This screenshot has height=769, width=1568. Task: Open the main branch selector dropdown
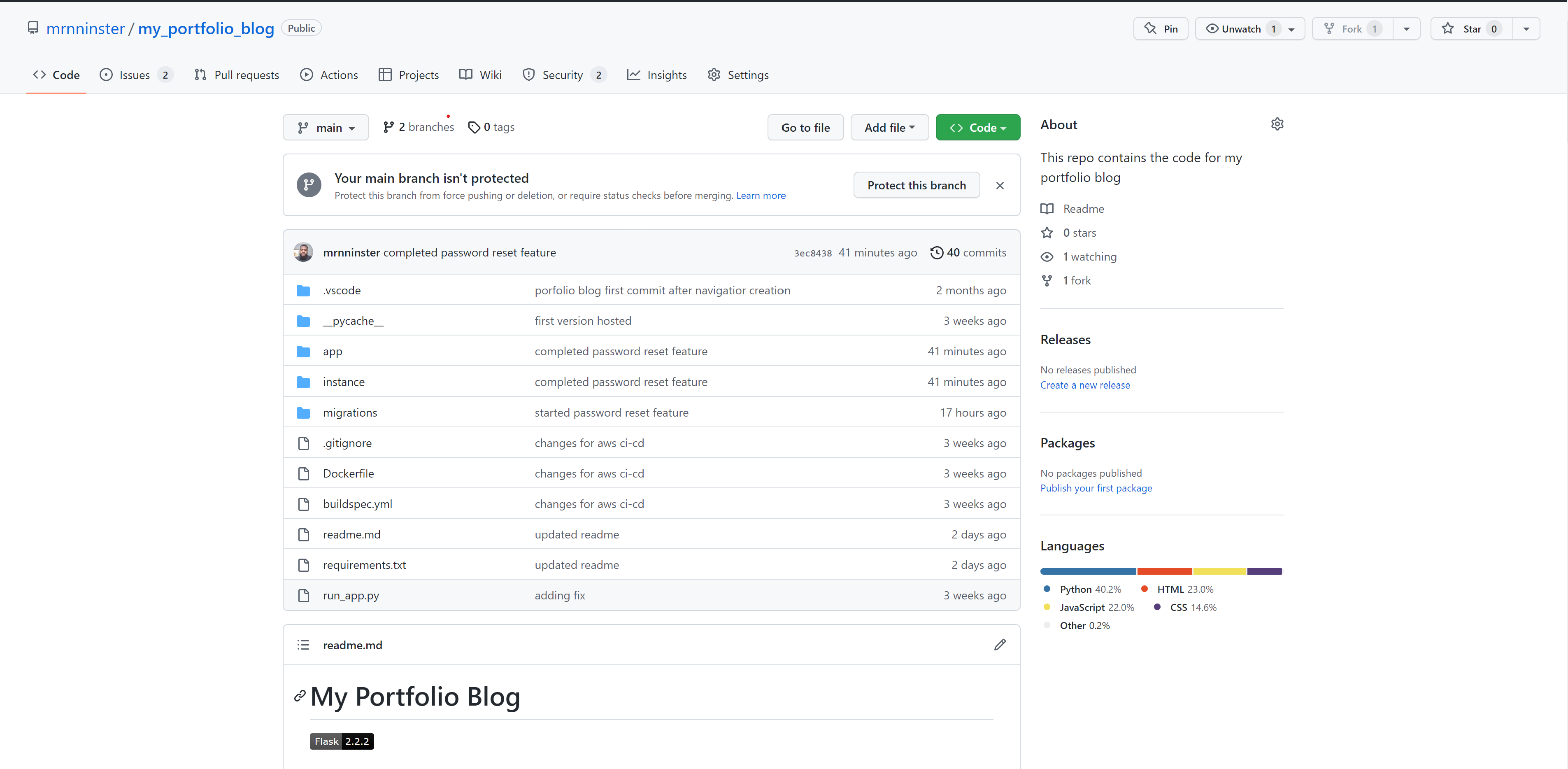pos(326,127)
